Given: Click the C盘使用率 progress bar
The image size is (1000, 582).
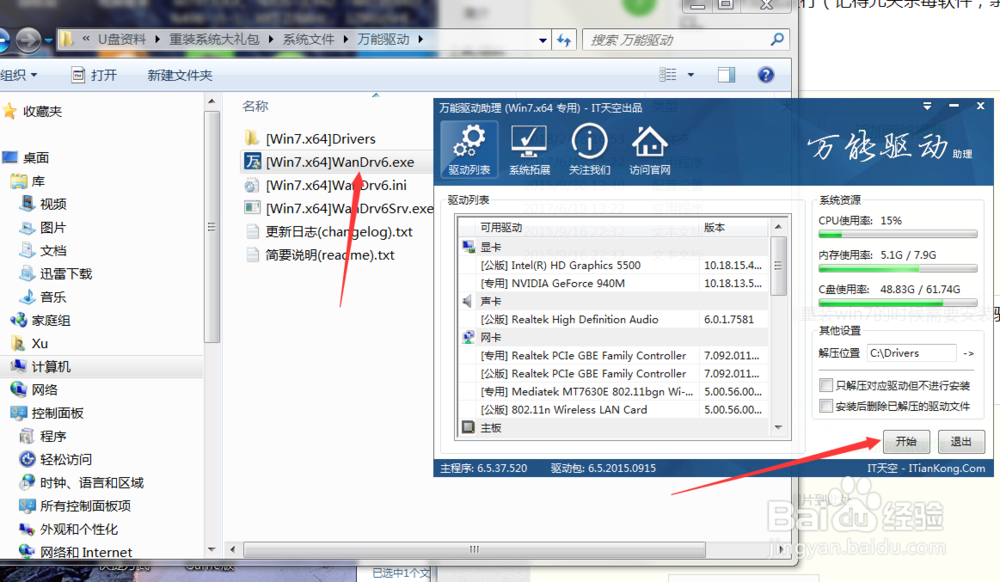Looking at the screenshot, I should [897, 303].
